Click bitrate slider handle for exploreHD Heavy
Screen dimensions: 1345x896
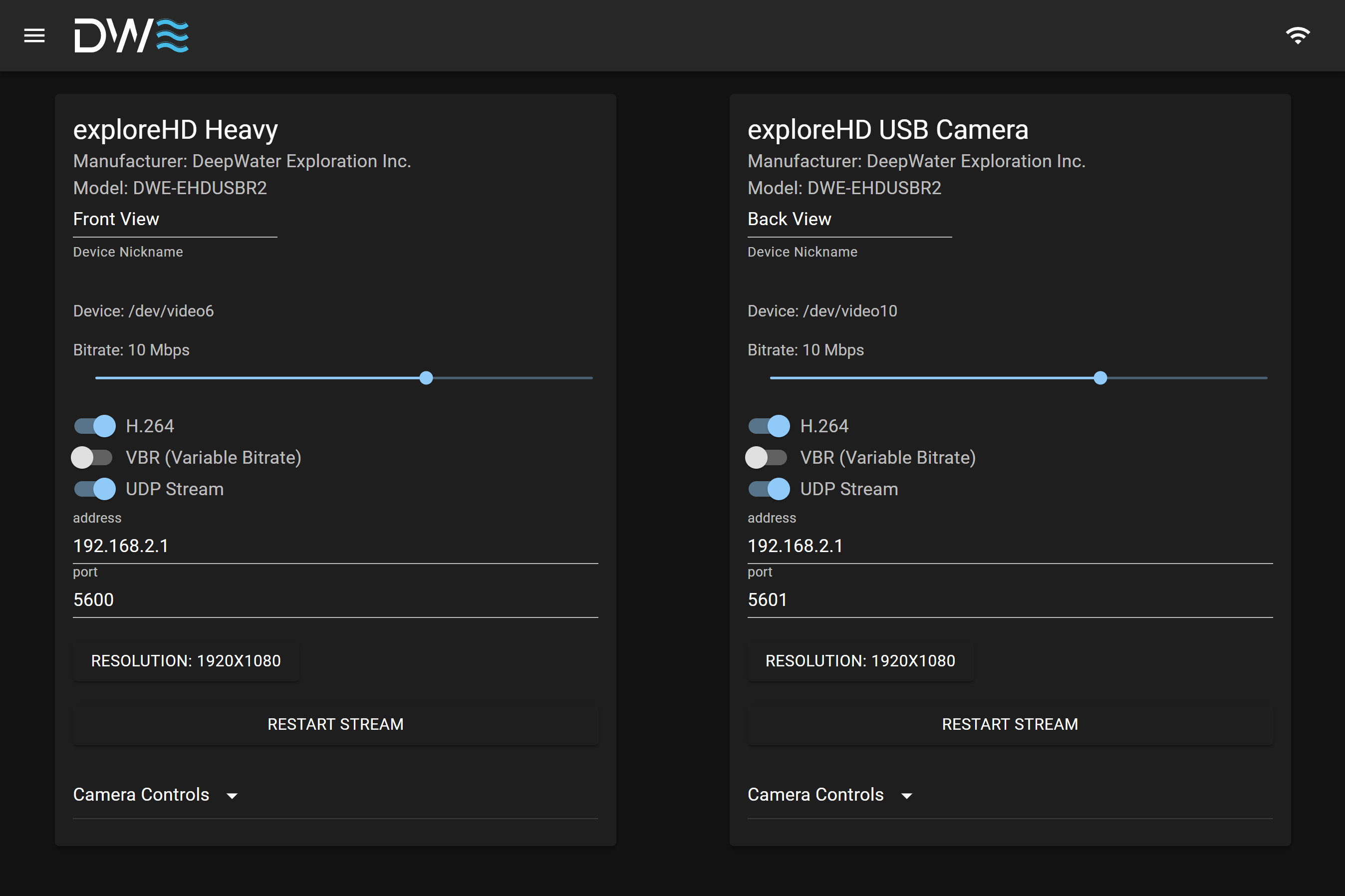click(426, 378)
